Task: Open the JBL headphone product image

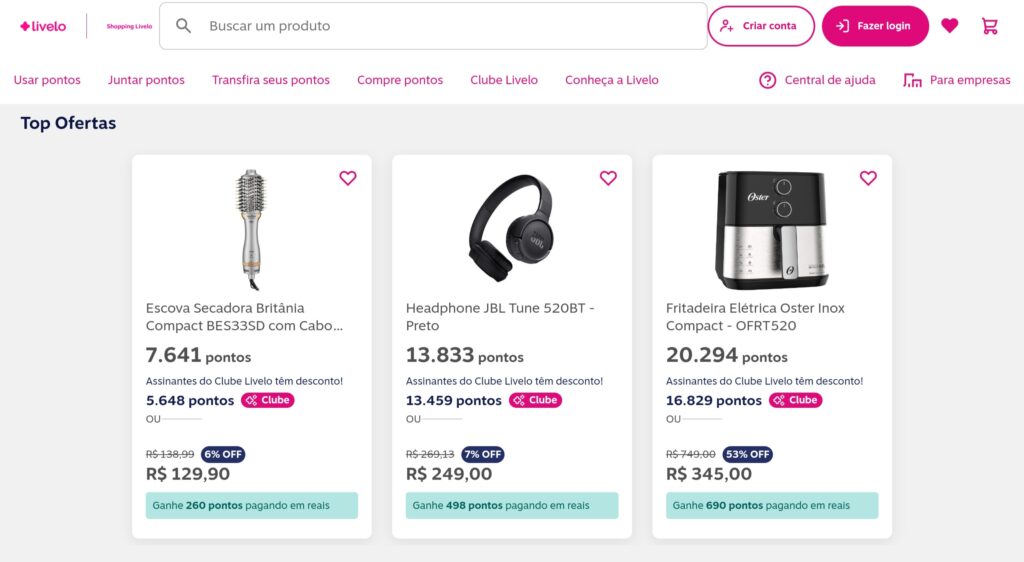Action: tap(512, 228)
